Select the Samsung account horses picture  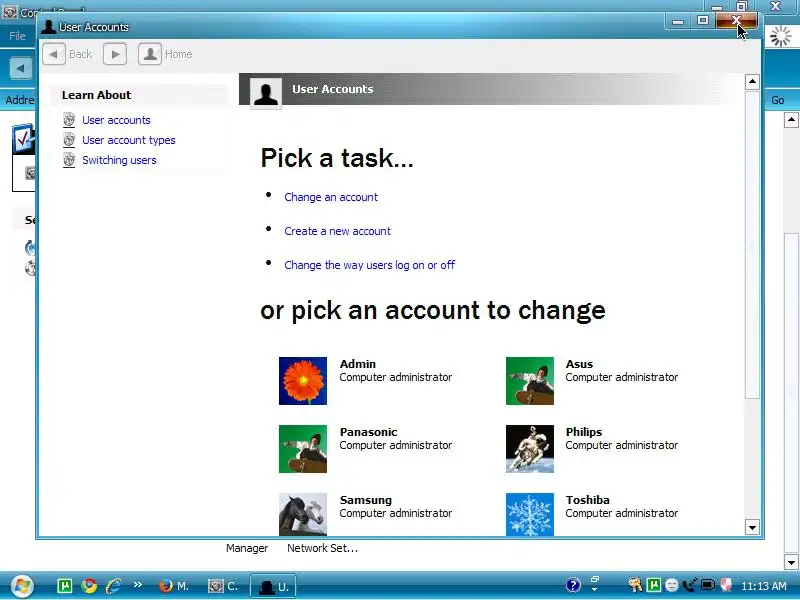pyautogui.click(x=303, y=514)
